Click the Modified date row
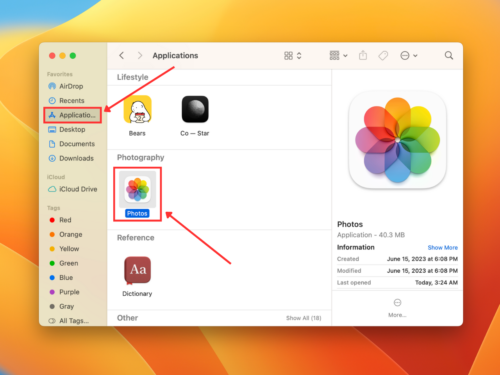 (397, 271)
